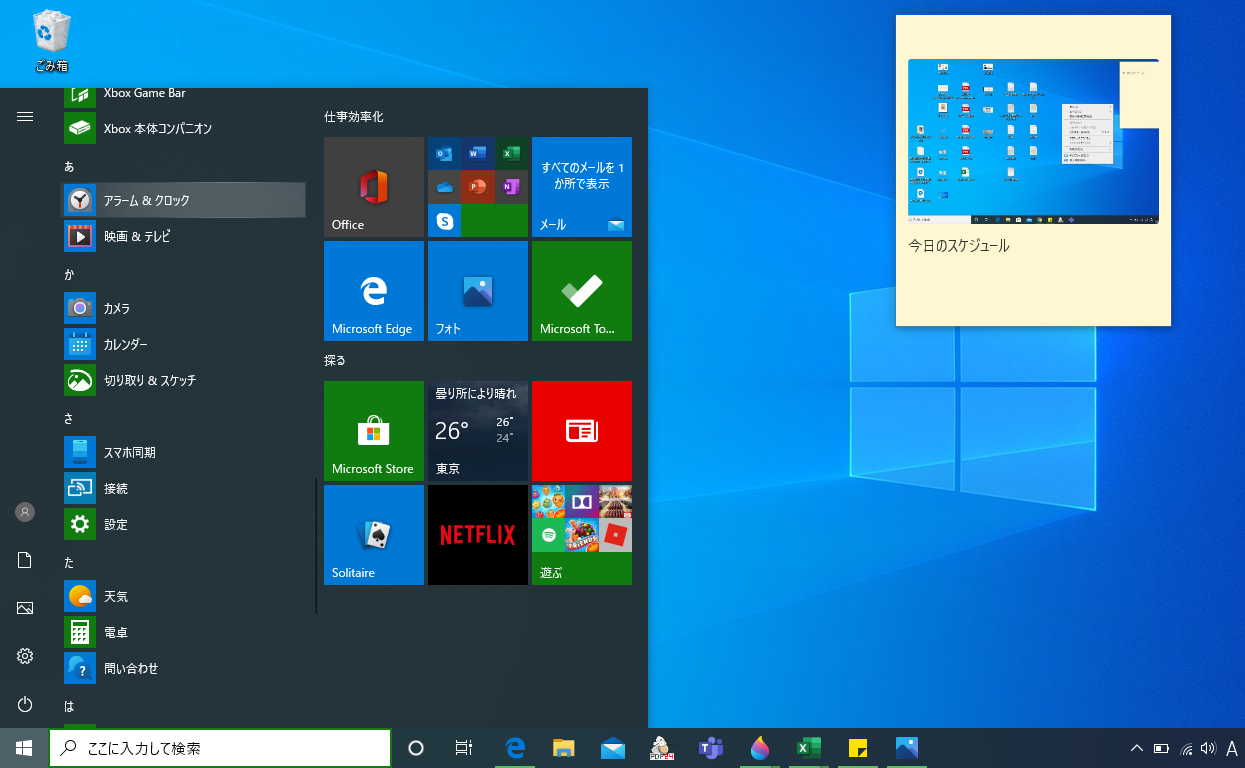Viewport: 1245px width, 768px height.
Task: Start the カメラ app
Action: (x=184, y=308)
